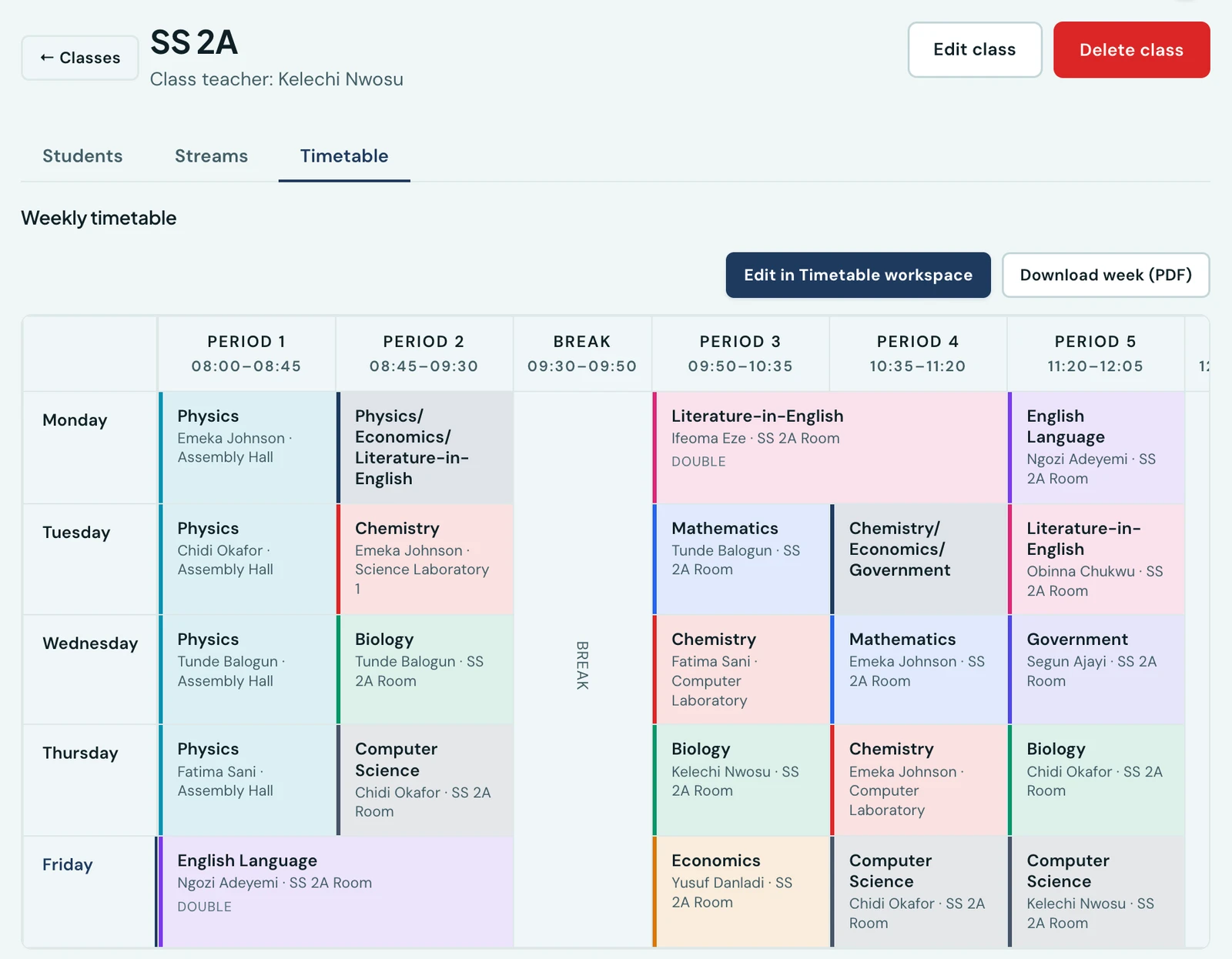The image size is (1232, 959).
Task: Go back via the Classes button
Action: click(x=80, y=58)
